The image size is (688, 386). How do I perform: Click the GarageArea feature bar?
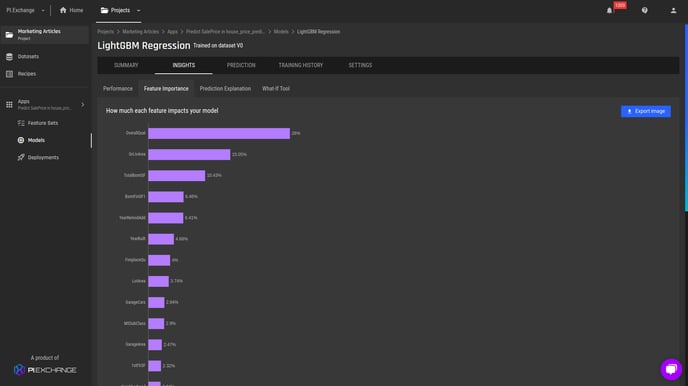[x=155, y=345]
